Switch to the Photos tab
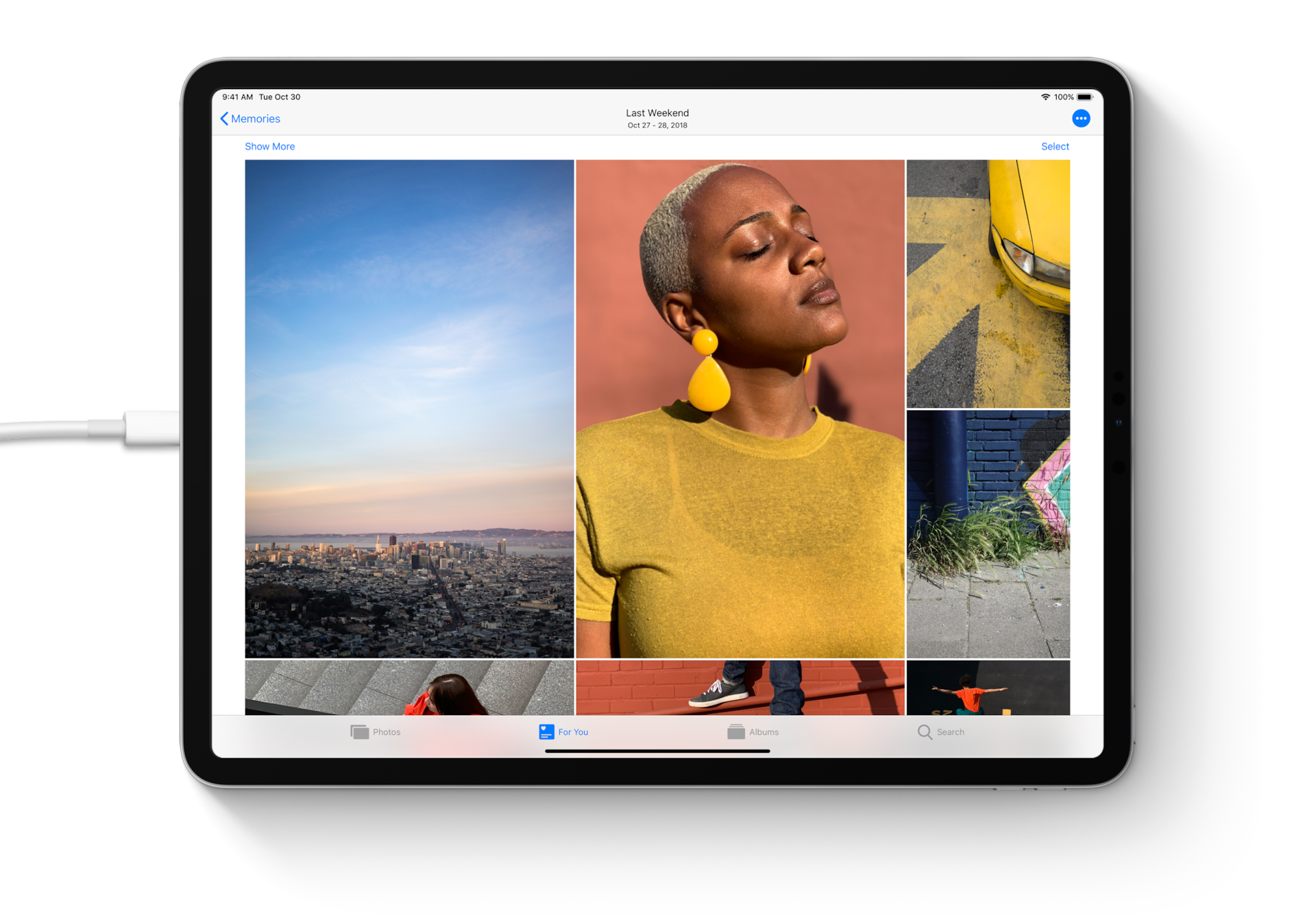Screen dimensions: 1316x920 (x=376, y=732)
